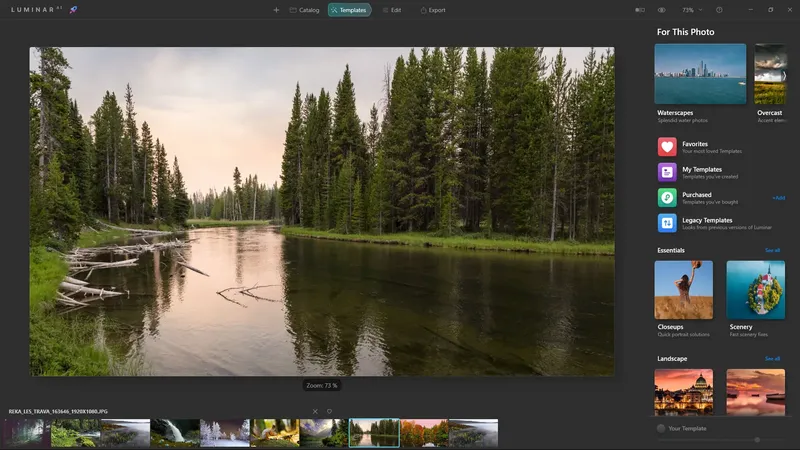Adjust the Your Template amount slider
Viewport: 800px width, 450px height.
pos(757,440)
